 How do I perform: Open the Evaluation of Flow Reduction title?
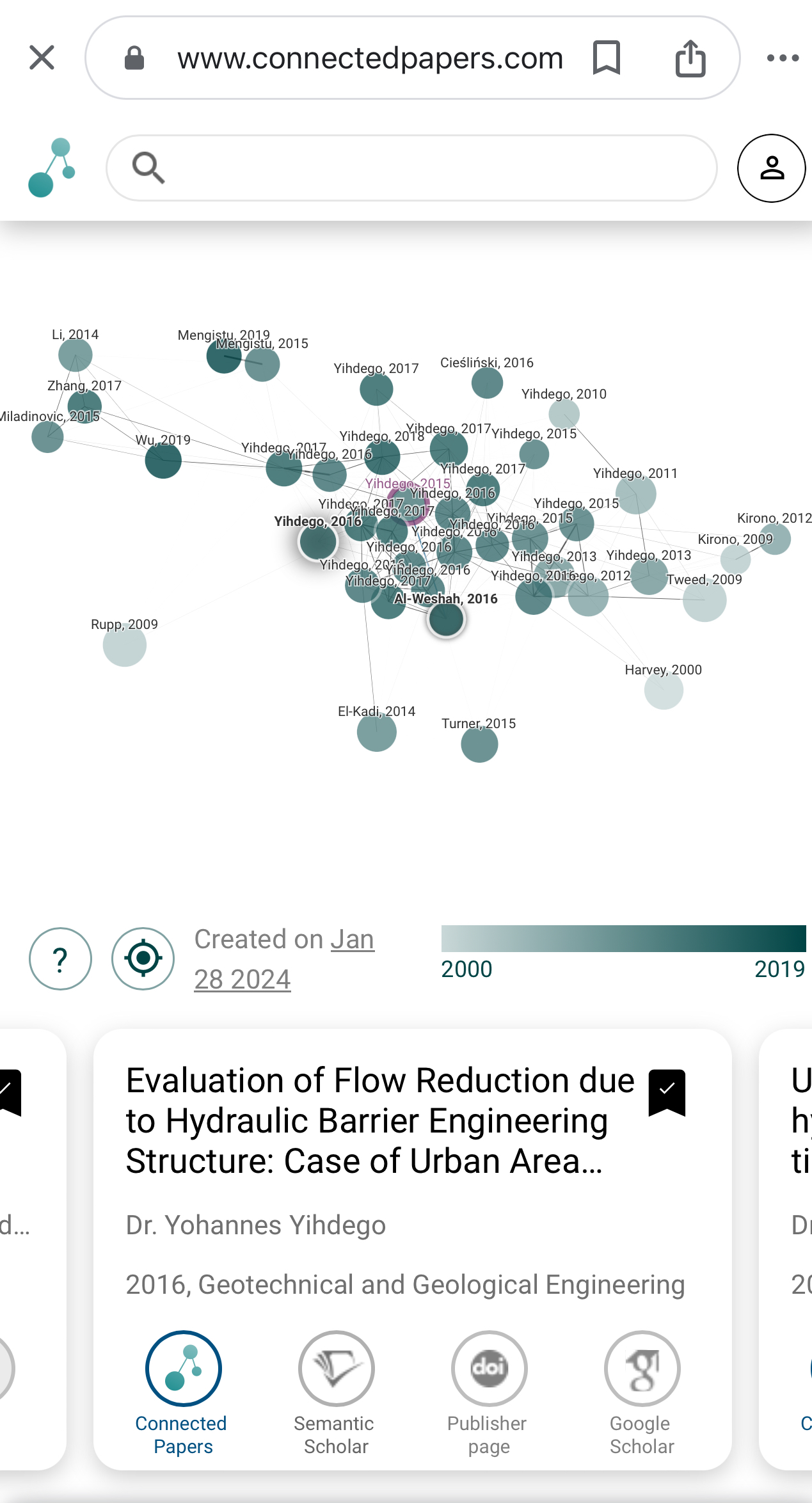tap(380, 1120)
